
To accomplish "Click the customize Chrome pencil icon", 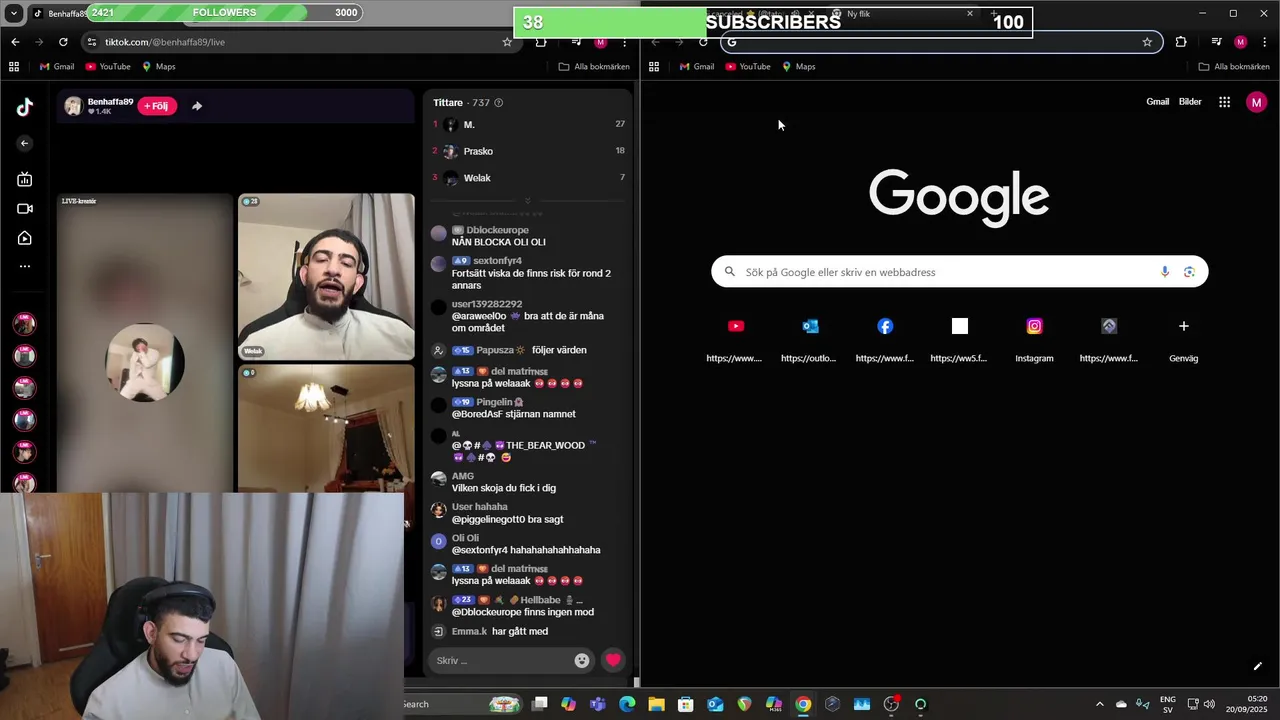I will (x=1257, y=666).
